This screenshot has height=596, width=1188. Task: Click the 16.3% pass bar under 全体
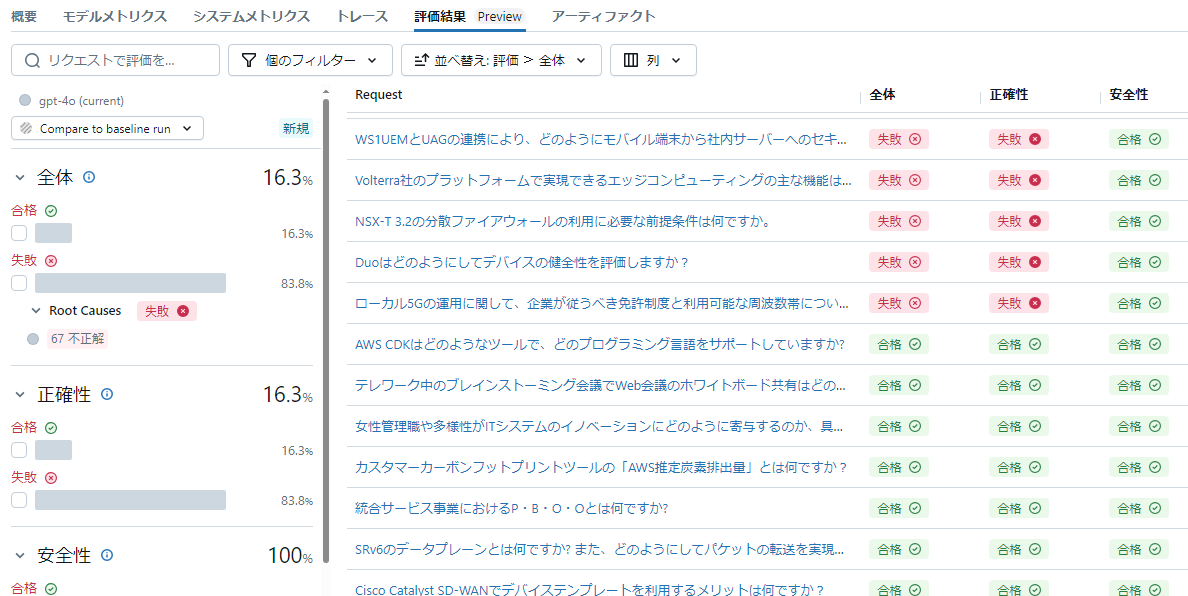point(53,233)
